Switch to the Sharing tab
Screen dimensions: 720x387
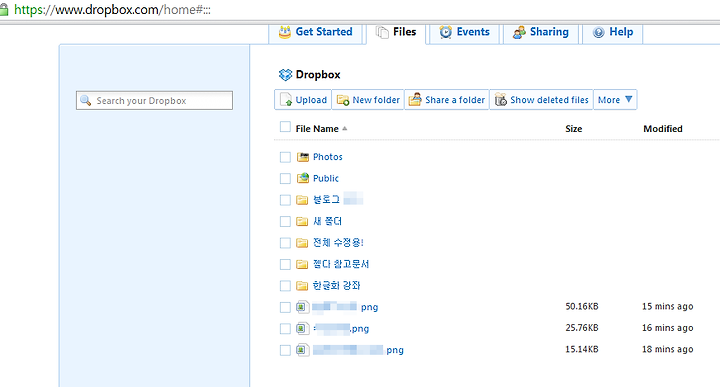[541, 33]
